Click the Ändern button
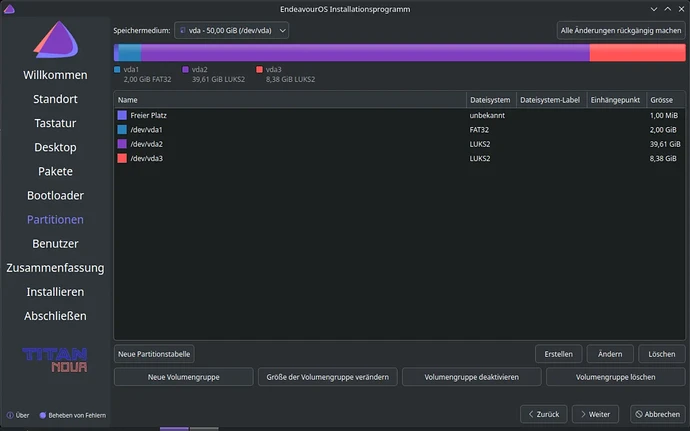690x431 pixels. coord(610,354)
